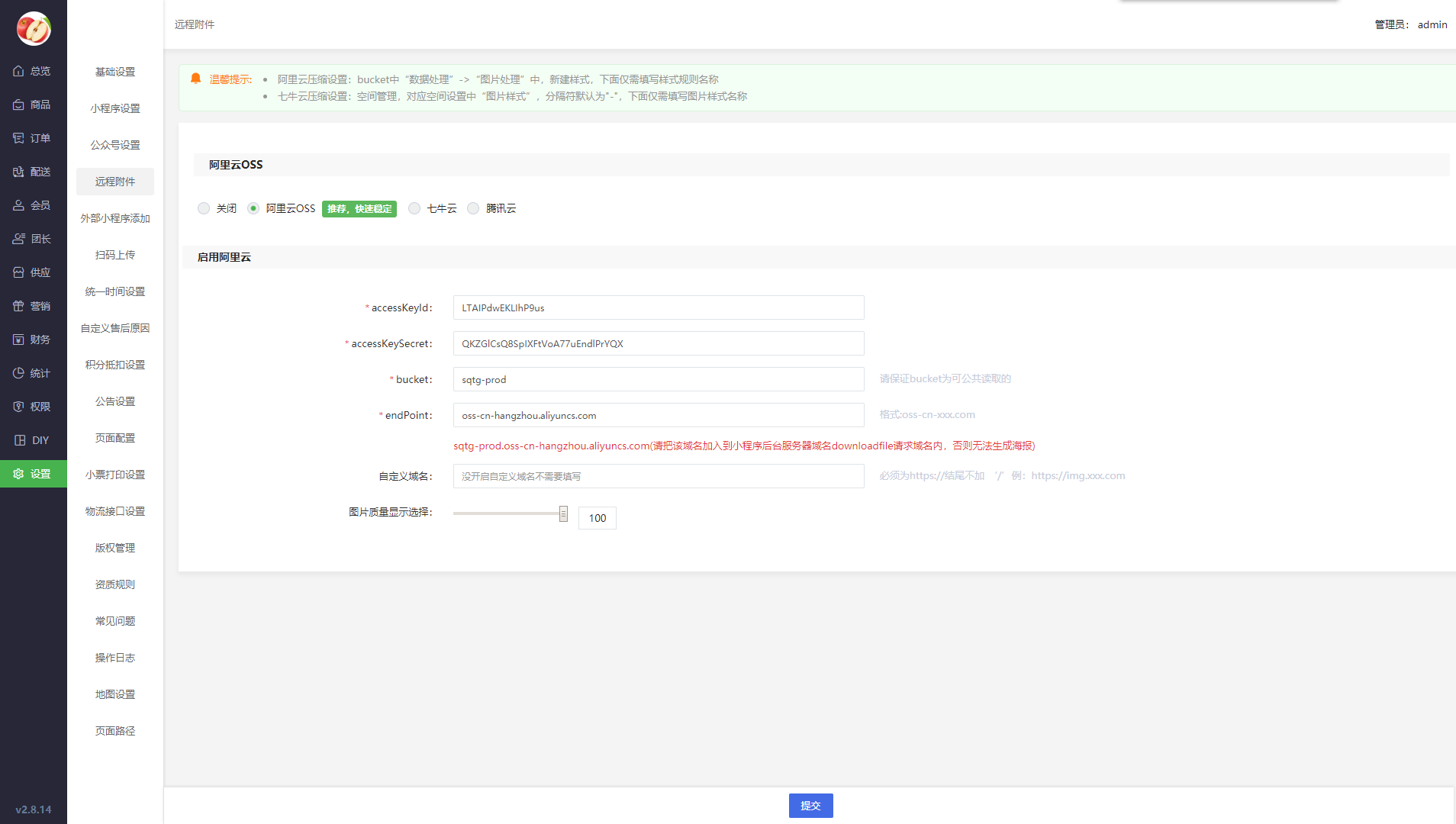Image resolution: width=1456 pixels, height=824 pixels.
Task: Open the 财务 finance icon
Action: pos(18,340)
